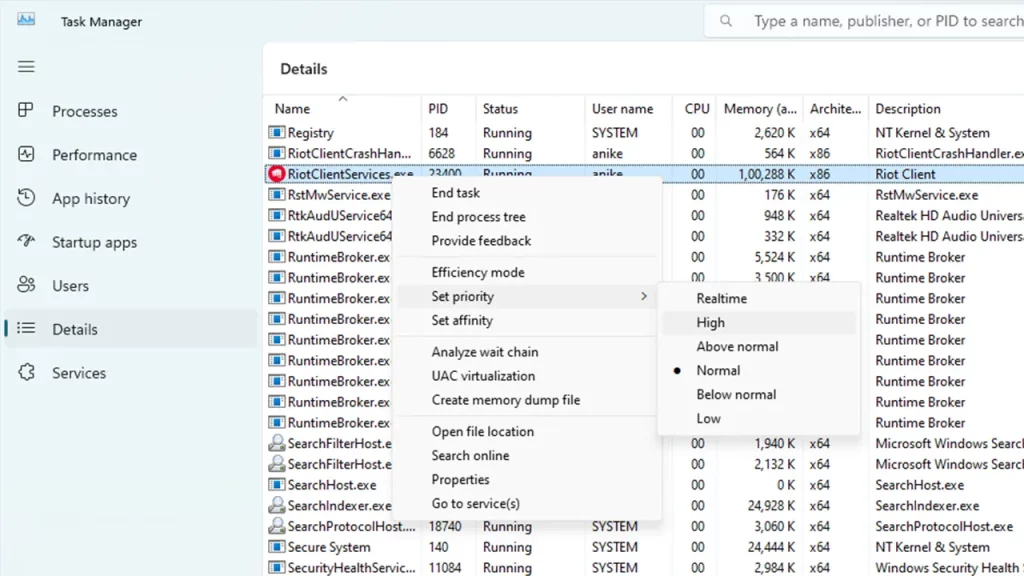Click the Performance sidebar icon

click(26, 154)
